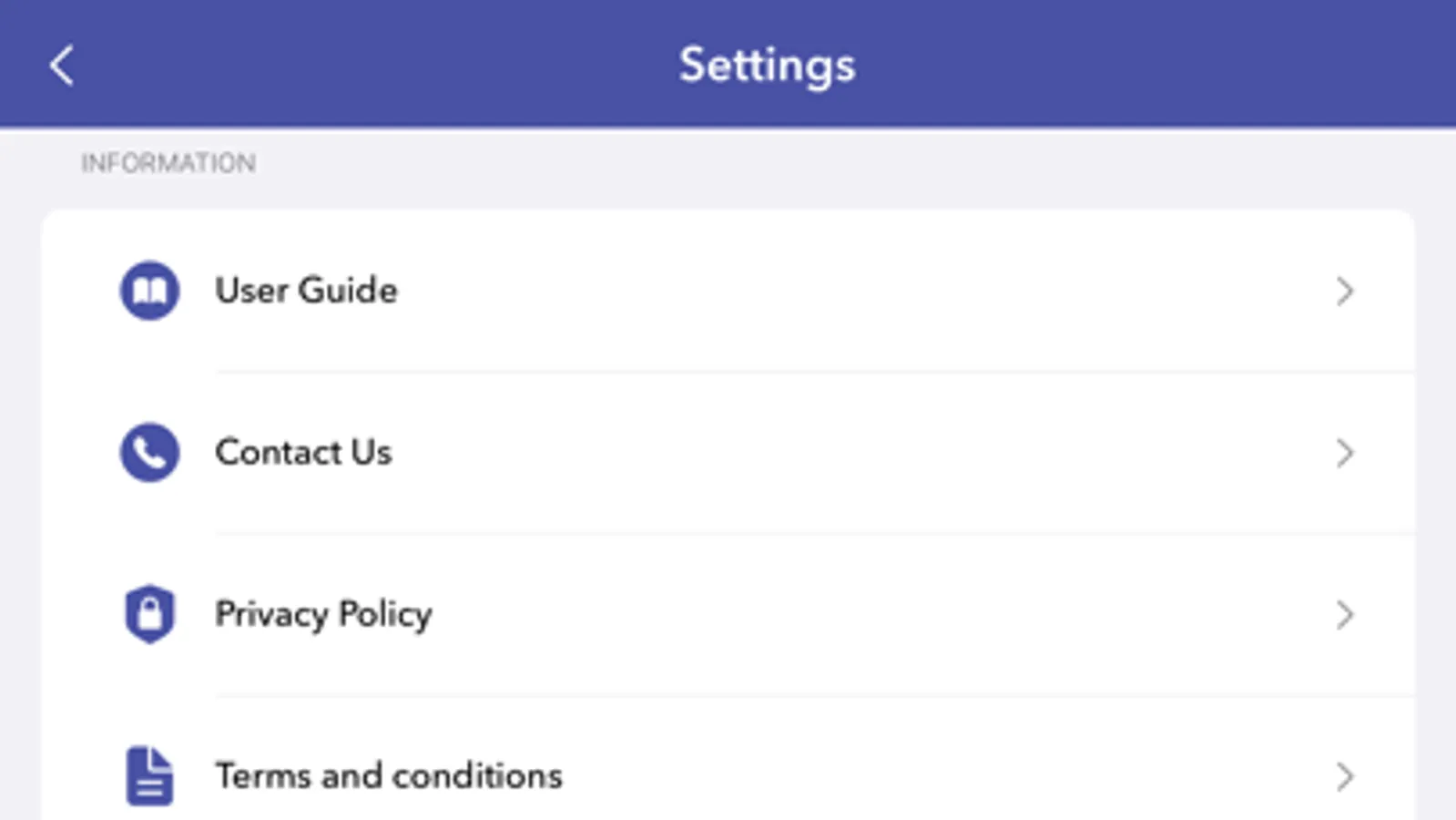Go back using the header arrow
This screenshot has height=820, width=1456.
pos(61,66)
